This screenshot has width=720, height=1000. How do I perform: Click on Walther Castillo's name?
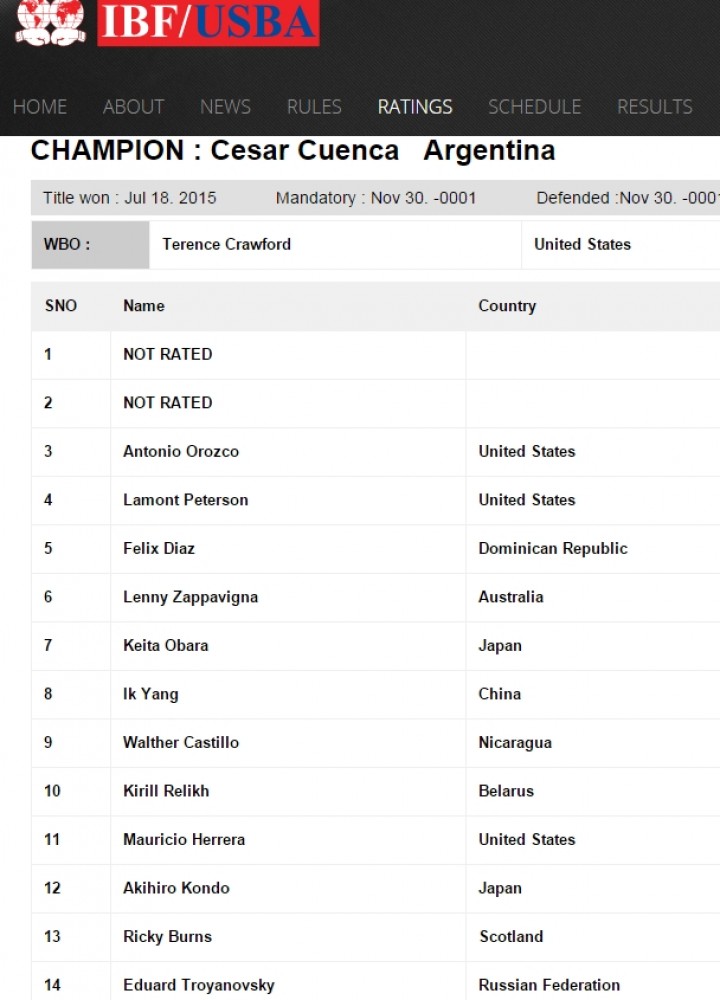point(181,742)
